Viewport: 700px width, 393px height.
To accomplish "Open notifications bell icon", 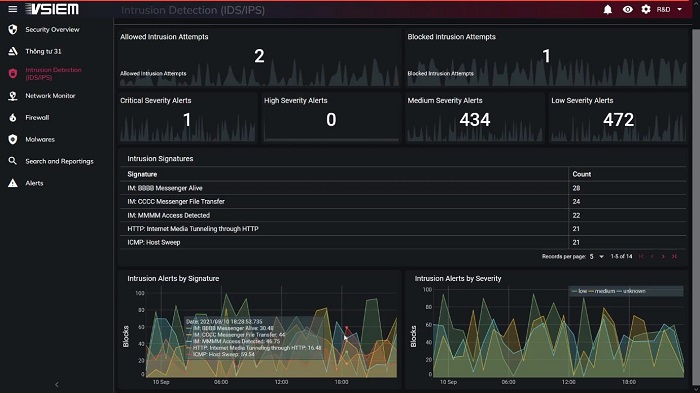I will tap(608, 9).
